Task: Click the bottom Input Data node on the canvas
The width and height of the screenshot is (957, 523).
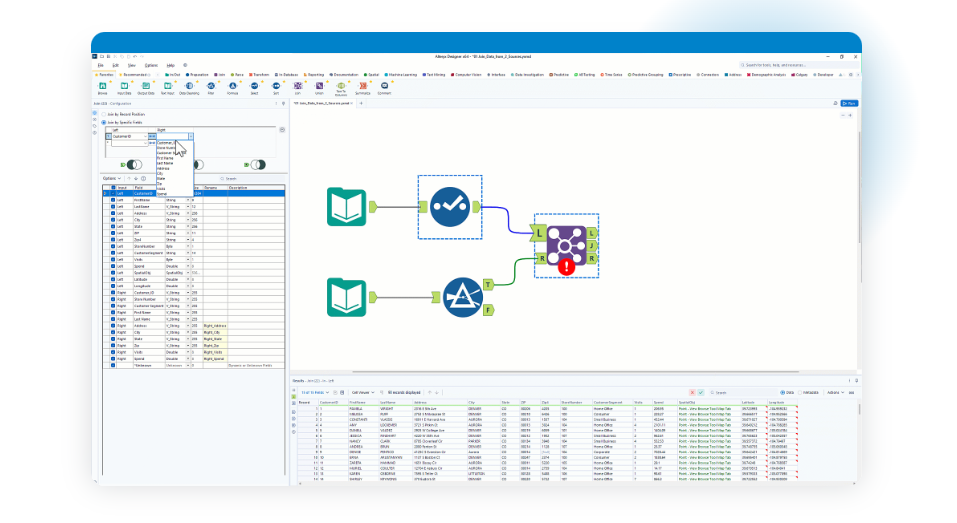Action: [347, 297]
